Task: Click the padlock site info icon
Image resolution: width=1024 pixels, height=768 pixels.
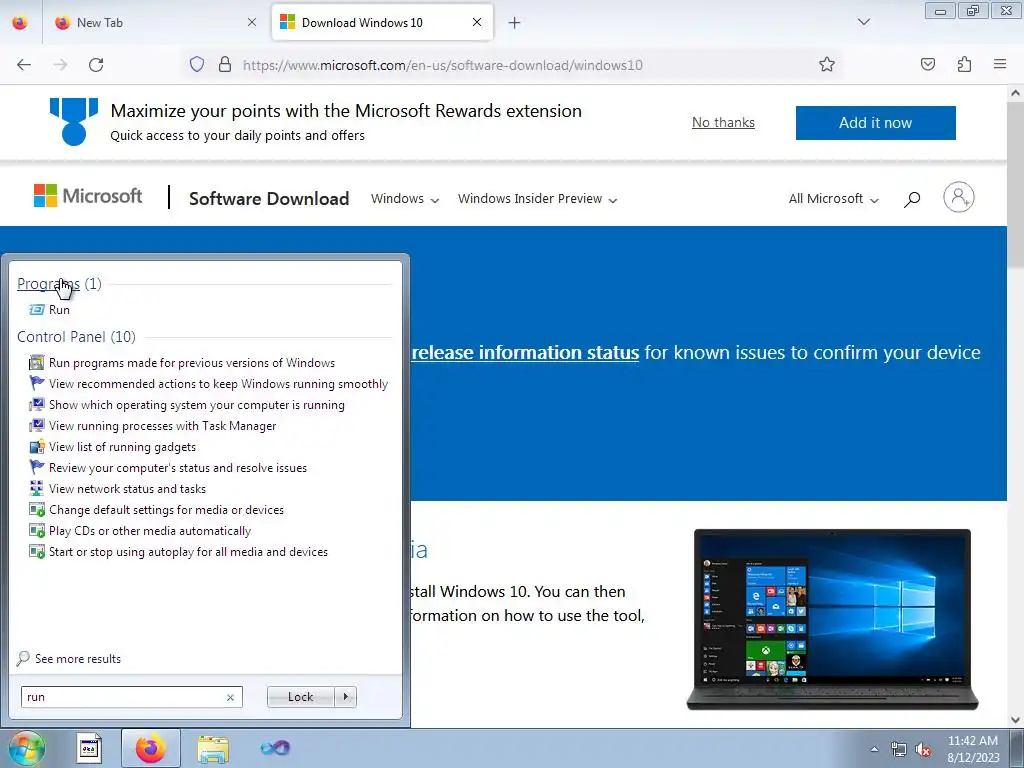Action: 225,64
